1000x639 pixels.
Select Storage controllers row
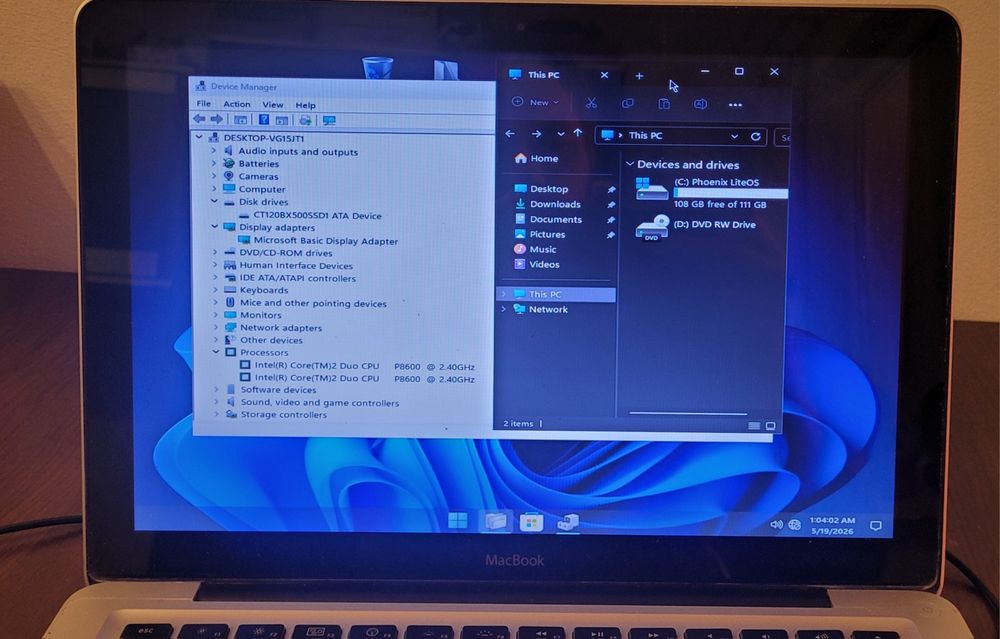pyautogui.click(x=283, y=415)
